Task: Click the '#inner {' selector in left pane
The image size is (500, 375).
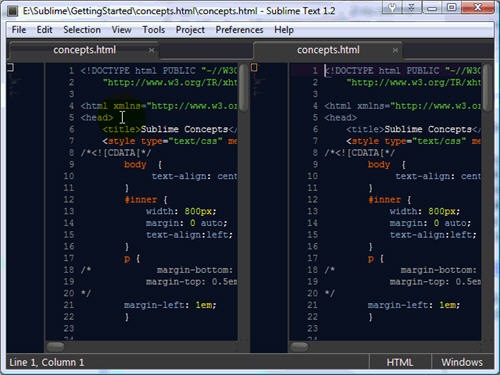Action: pos(146,200)
